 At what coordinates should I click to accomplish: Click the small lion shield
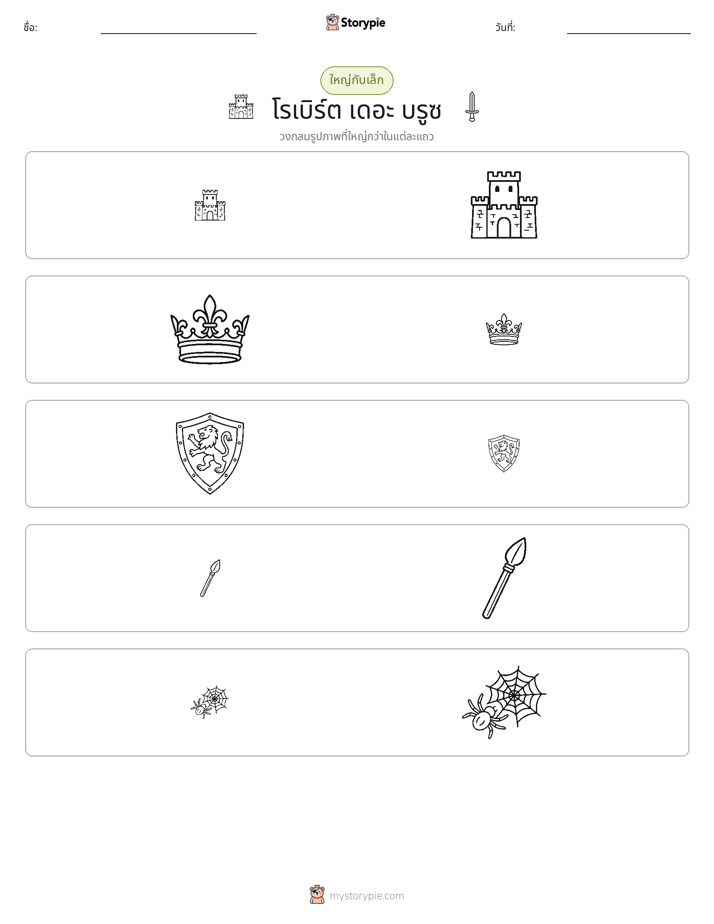(x=504, y=453)
